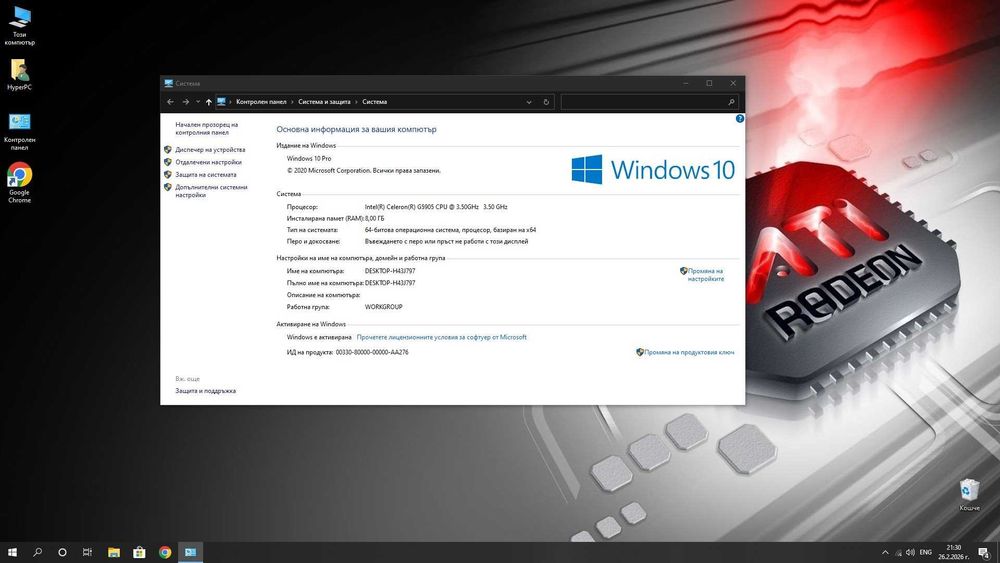Click the Windows 10 Pro edition text
This screenshot has height=563, width=1000.
(309, 159)
